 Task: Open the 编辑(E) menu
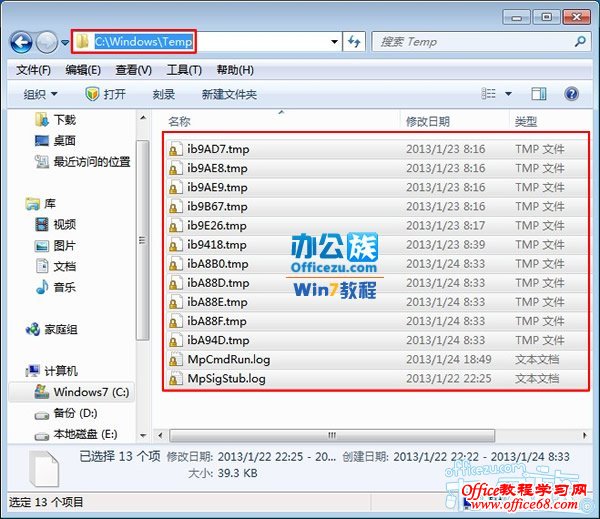83,70
